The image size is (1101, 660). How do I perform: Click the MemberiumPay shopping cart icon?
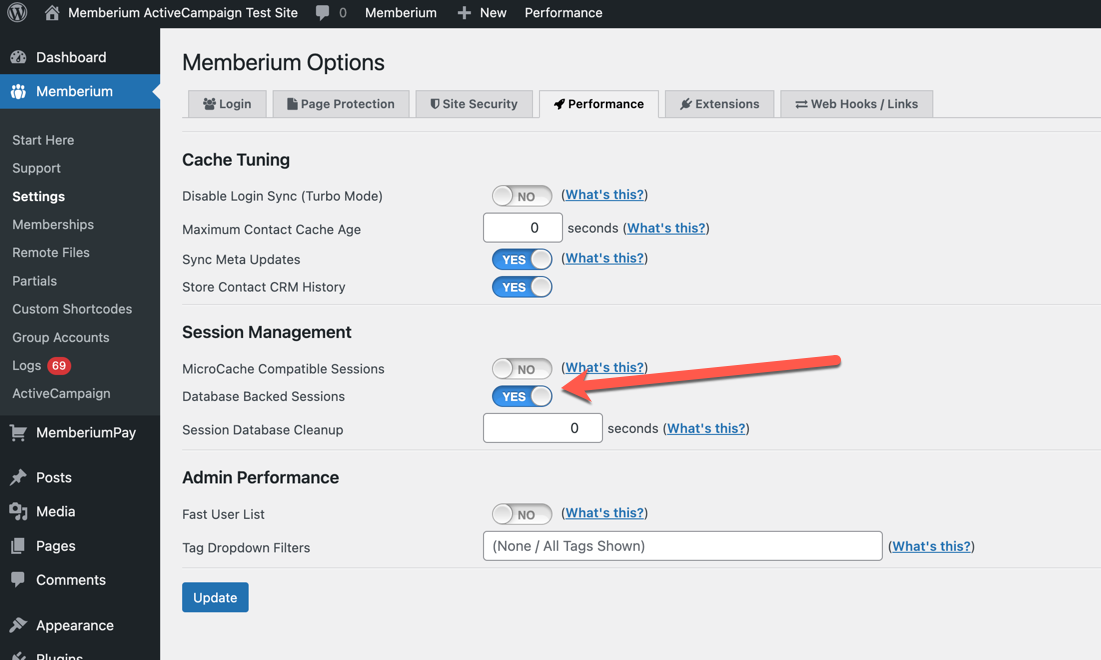tap(18, 433)
